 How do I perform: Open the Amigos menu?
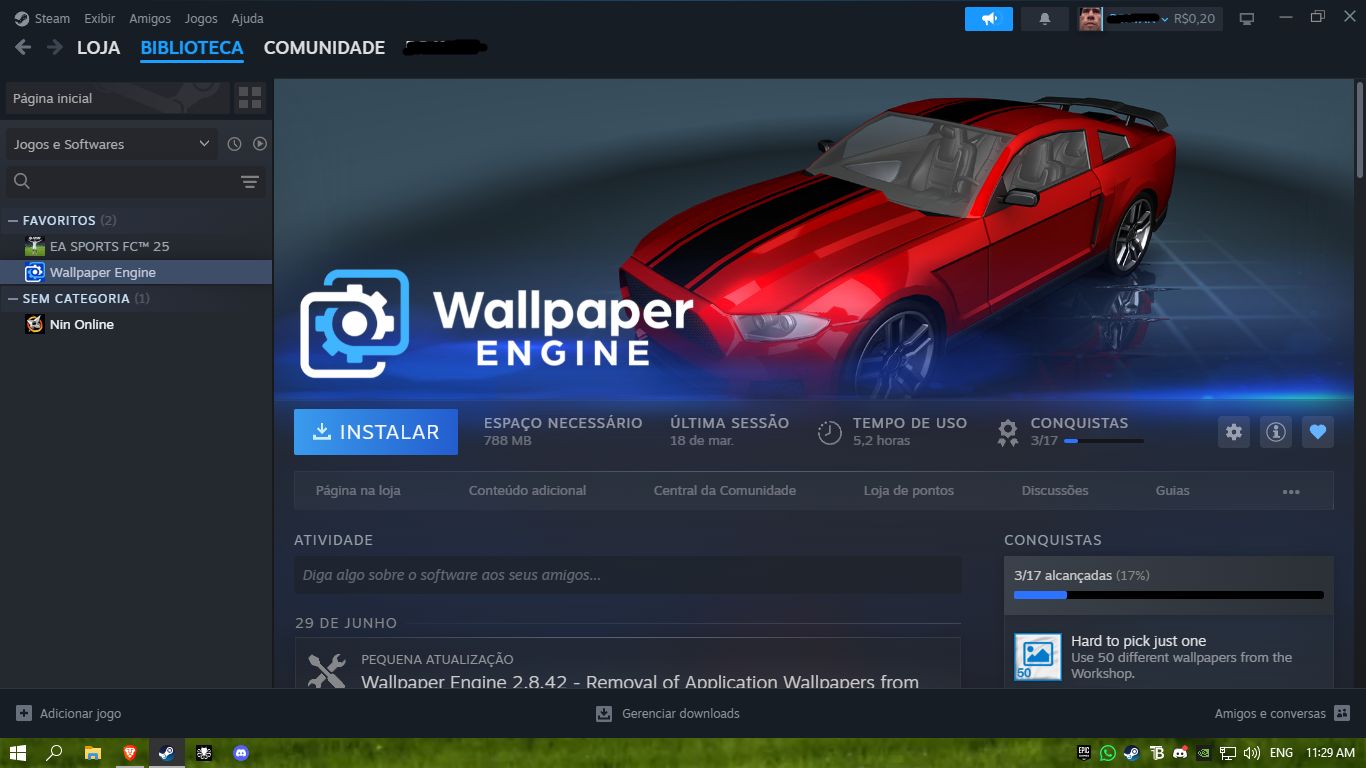[150, 18]
